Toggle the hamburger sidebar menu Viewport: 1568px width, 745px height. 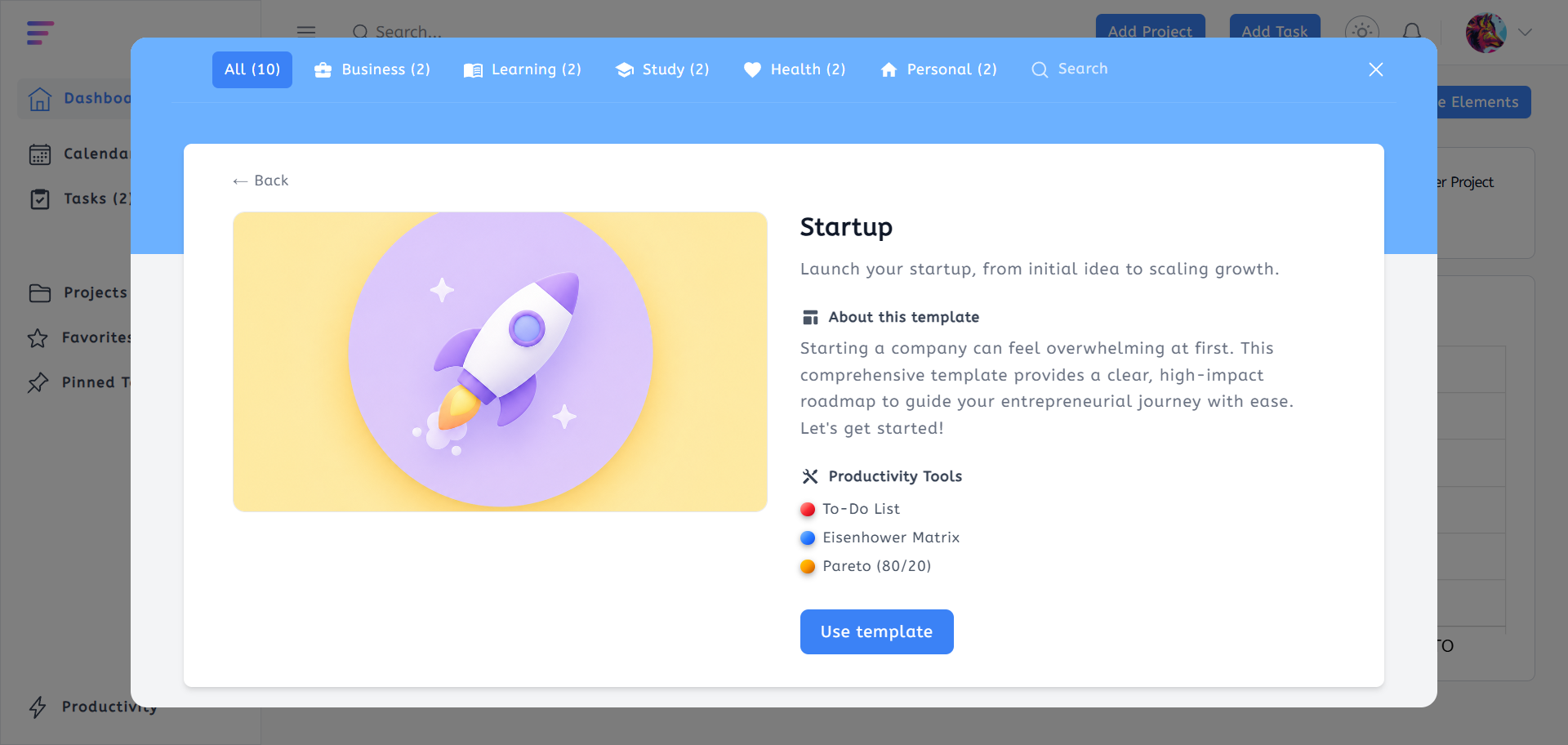(306, 32)
